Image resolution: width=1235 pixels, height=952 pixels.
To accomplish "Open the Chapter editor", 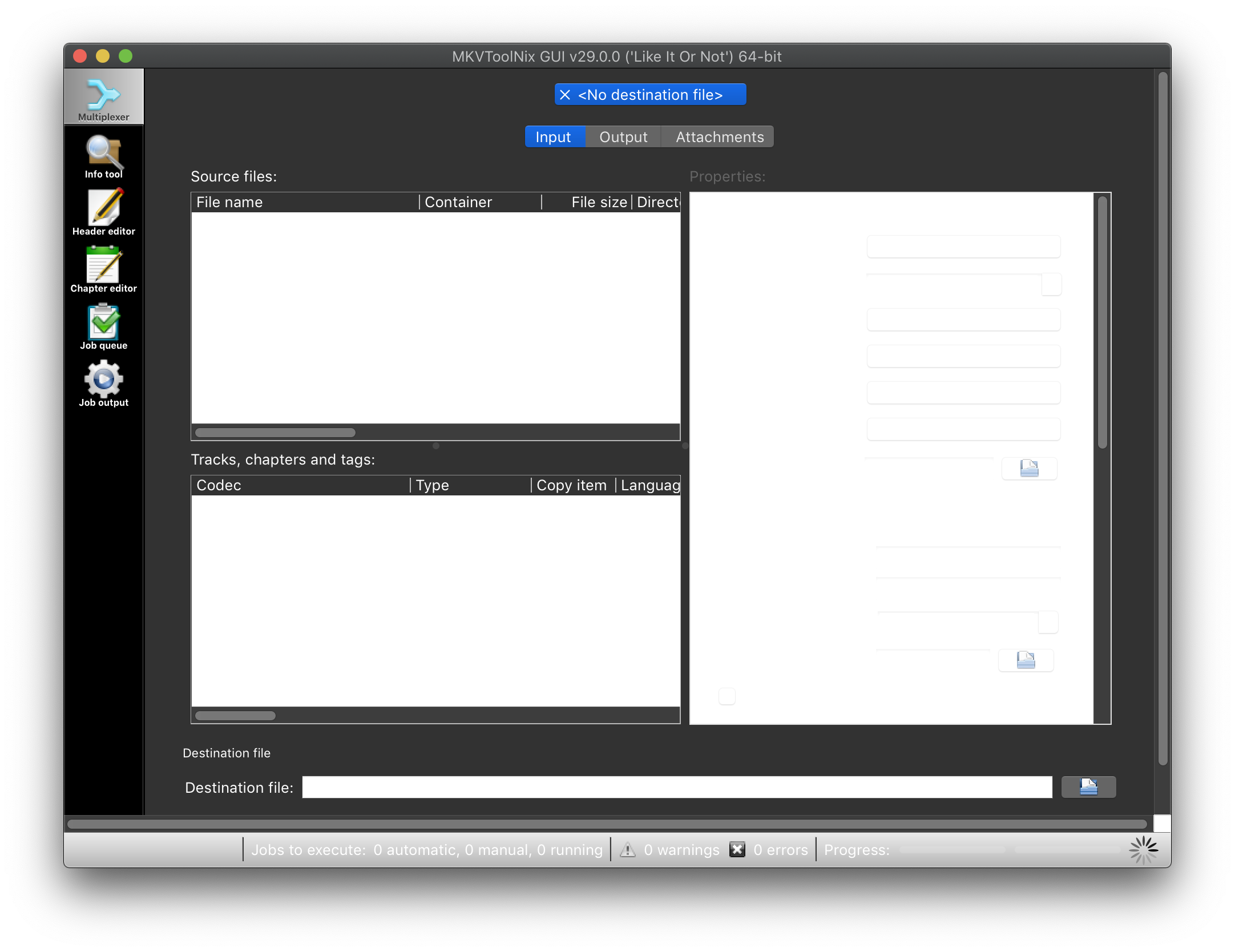I will (x=103, y=269).
